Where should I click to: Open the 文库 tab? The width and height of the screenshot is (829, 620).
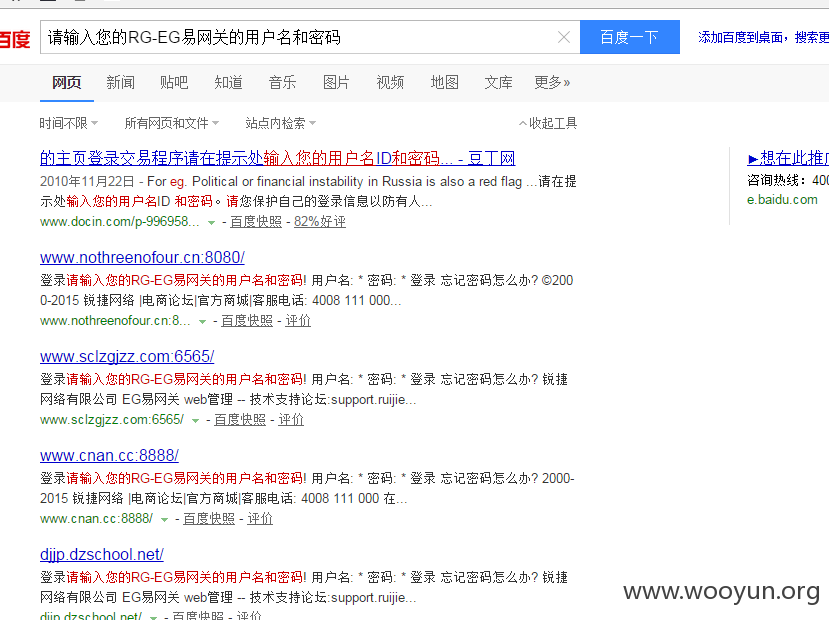click(499, 82)
